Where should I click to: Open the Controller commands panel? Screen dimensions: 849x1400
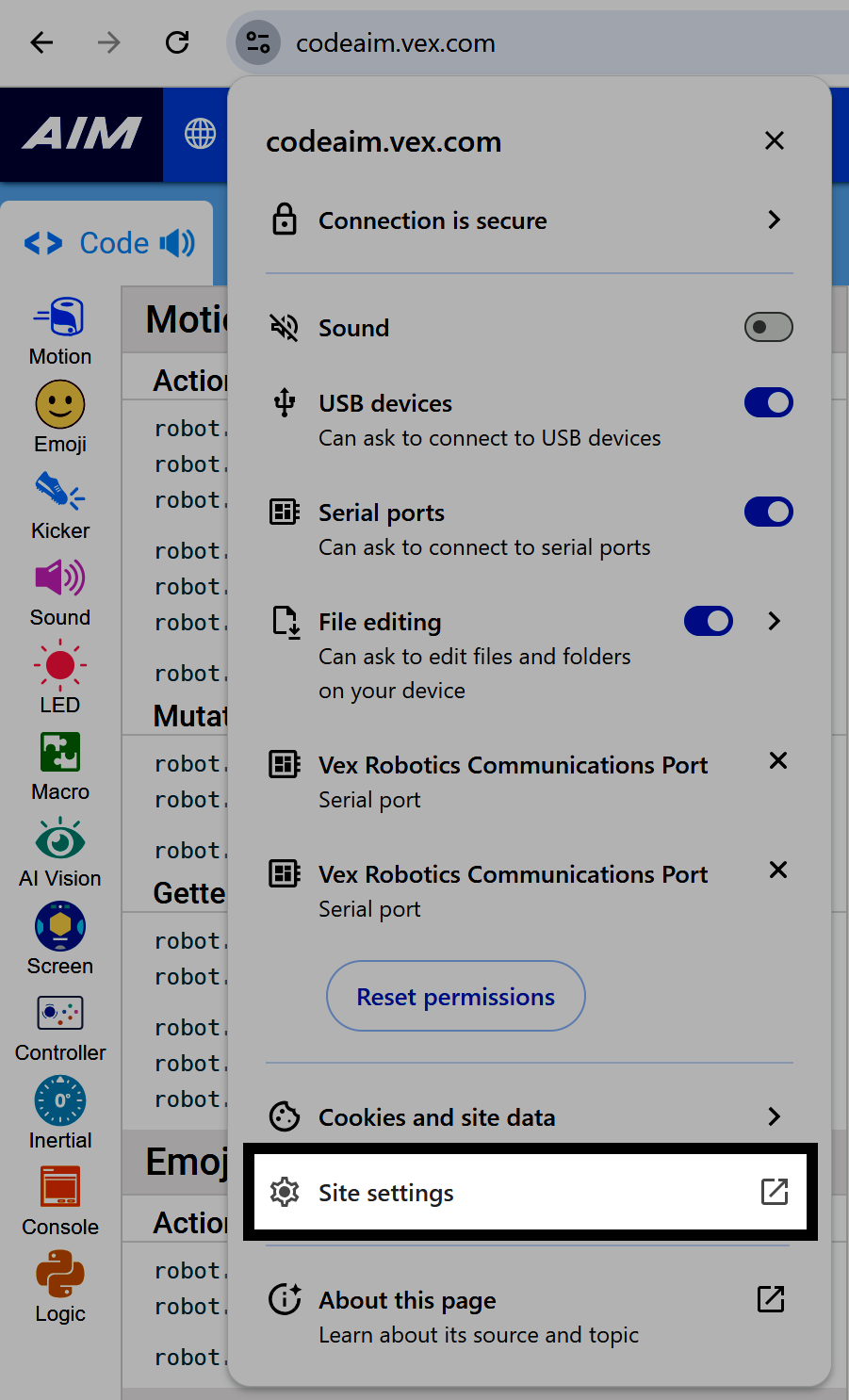point(59,1027)
